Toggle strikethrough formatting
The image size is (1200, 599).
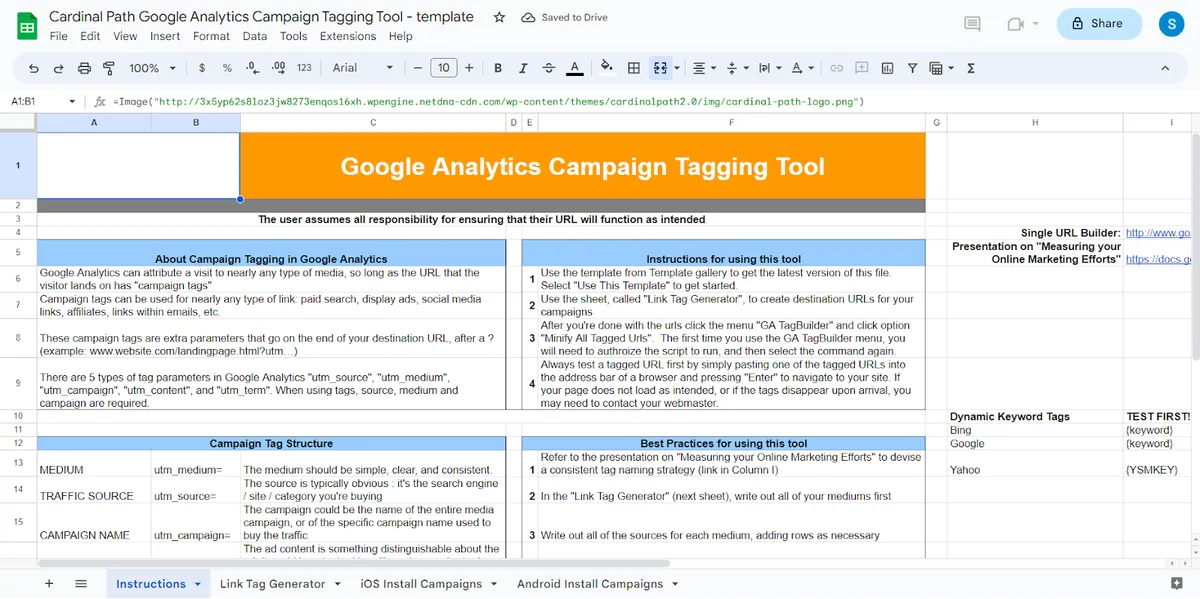click(x=547, y=68)
